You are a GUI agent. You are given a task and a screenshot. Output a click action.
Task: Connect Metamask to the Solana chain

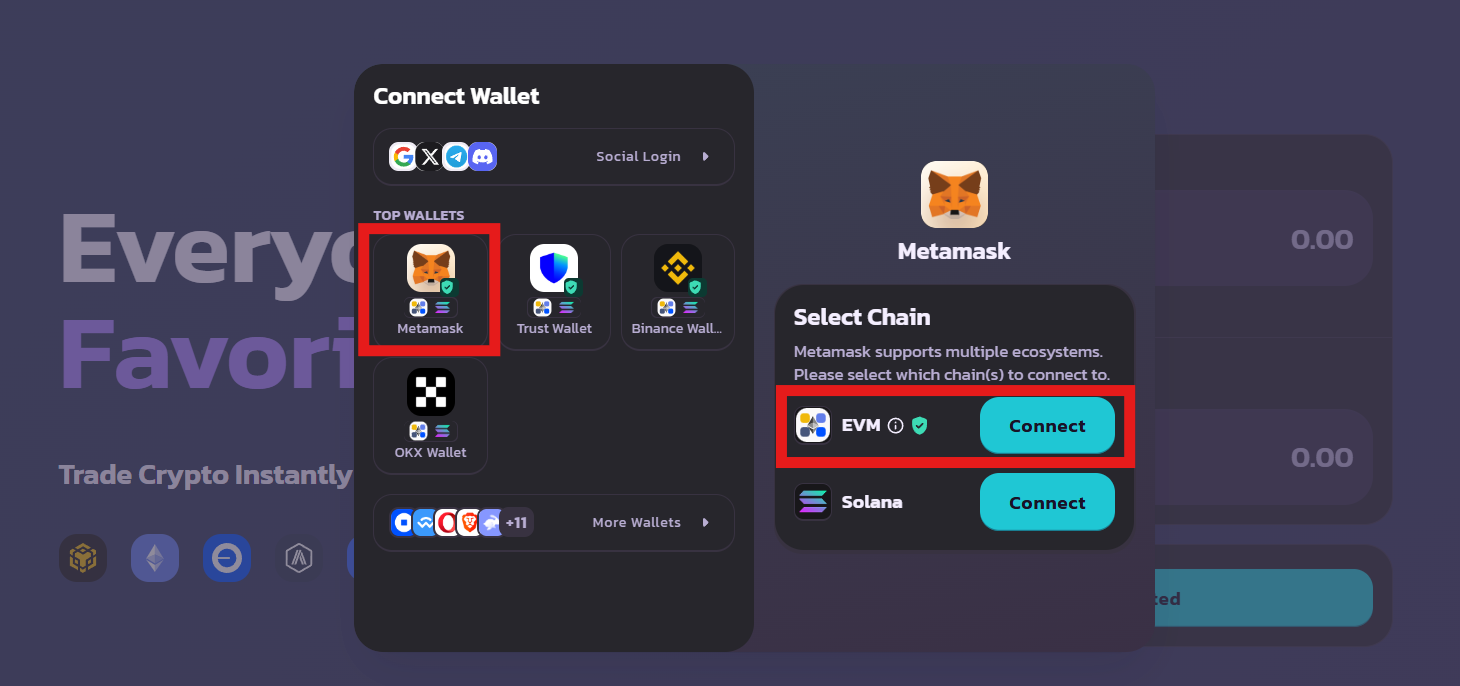click(x=1047, y=503)
